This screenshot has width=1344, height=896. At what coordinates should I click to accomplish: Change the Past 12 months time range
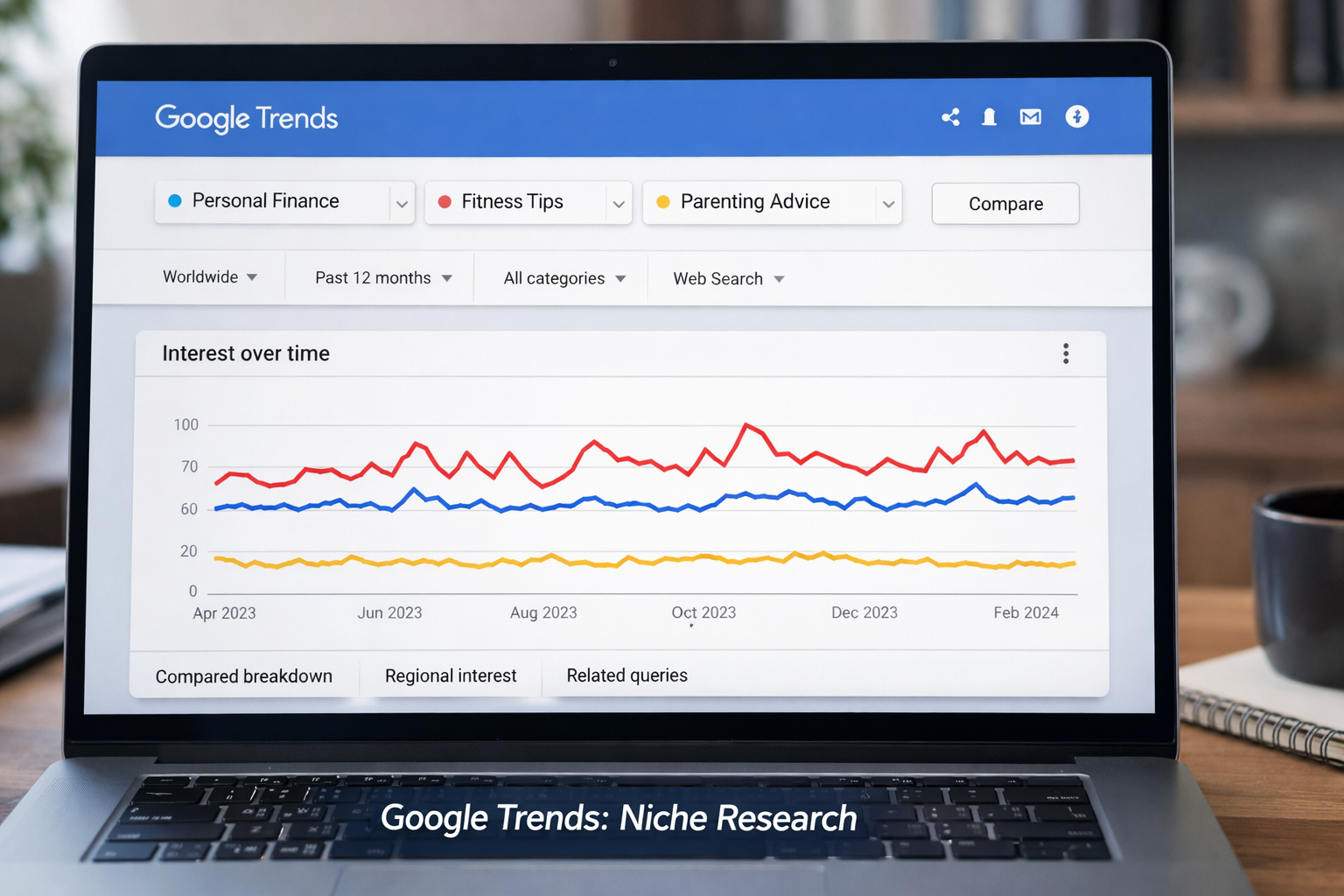(383, 278)
